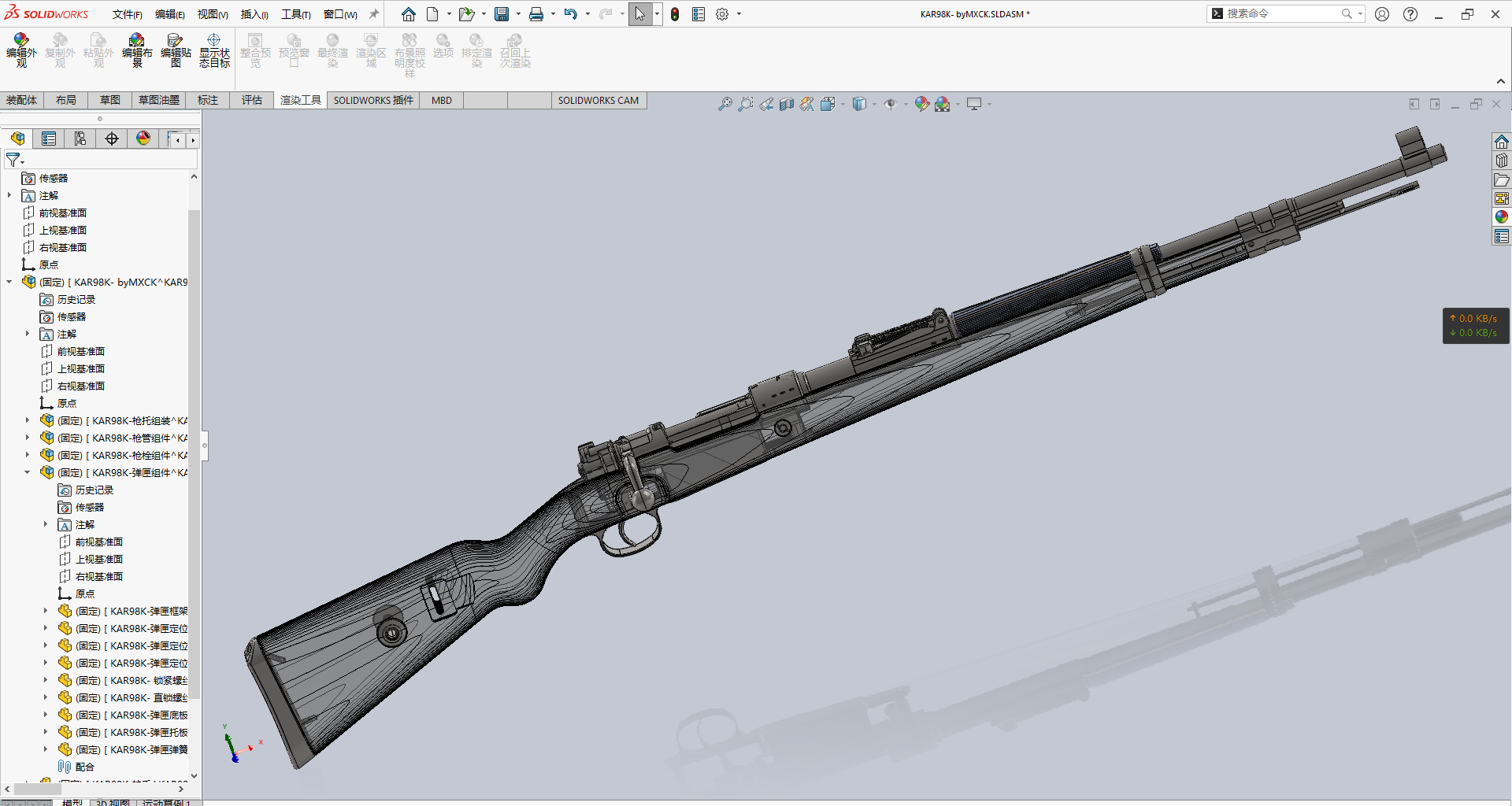
Task: Activate Section View tool
Action: (786, 104)
